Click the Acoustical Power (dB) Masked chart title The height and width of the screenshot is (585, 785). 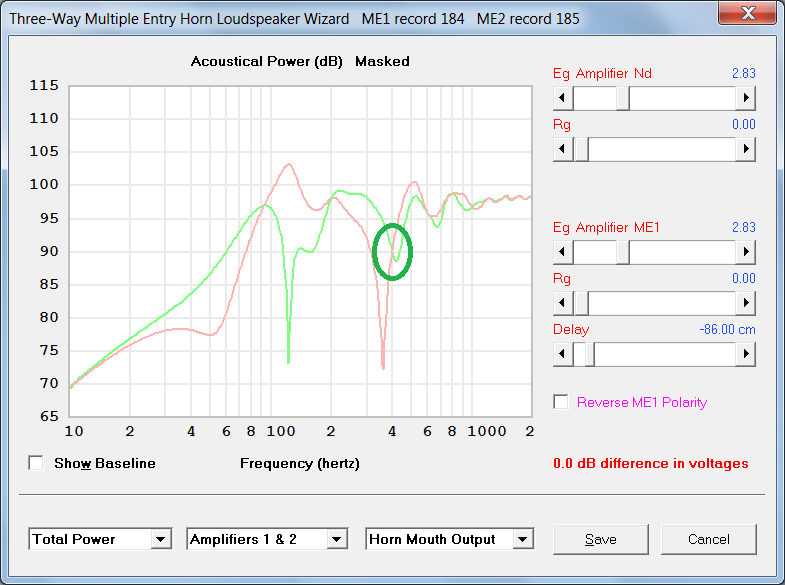click(x=300, y=62)
